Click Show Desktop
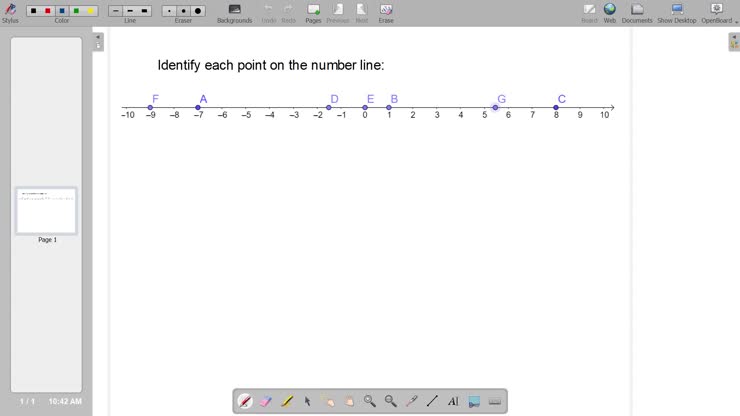This screenshot has width=740, height=416. point(677,13)
